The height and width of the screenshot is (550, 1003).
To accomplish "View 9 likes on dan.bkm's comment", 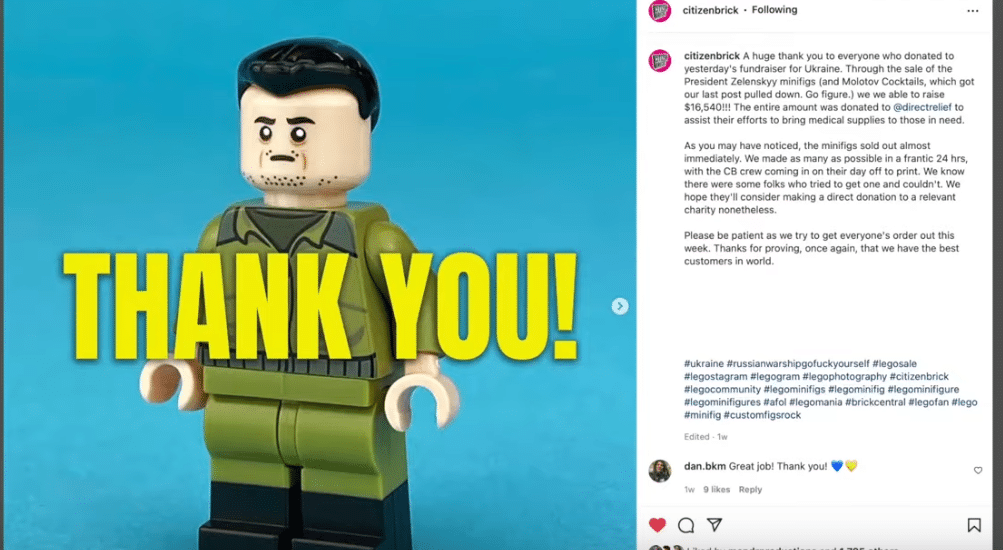I will (716, 489).
